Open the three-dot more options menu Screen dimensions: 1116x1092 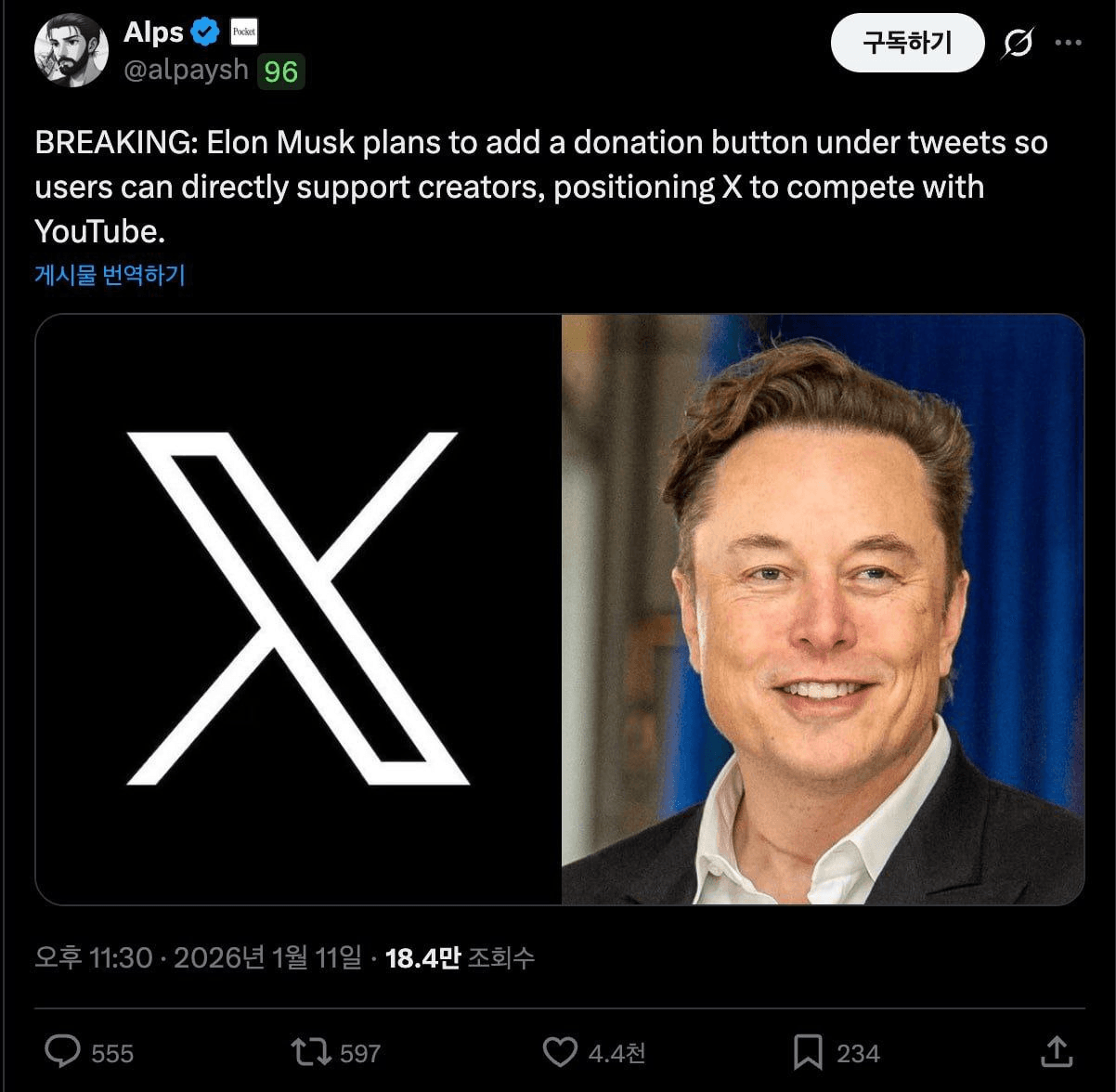coord(1069,43)
